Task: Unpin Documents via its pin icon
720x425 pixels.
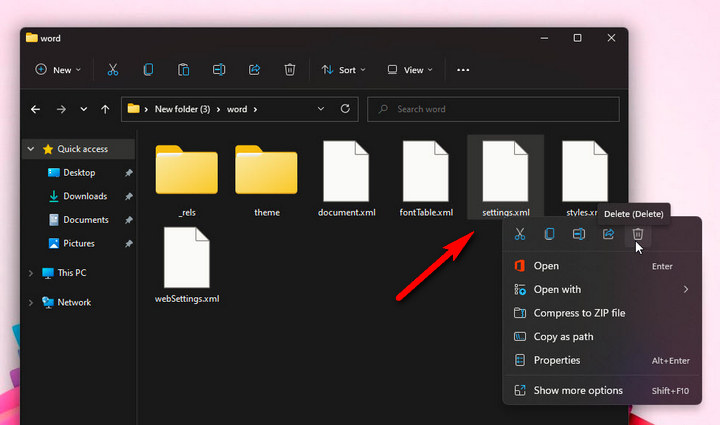Action: [129, 220]
